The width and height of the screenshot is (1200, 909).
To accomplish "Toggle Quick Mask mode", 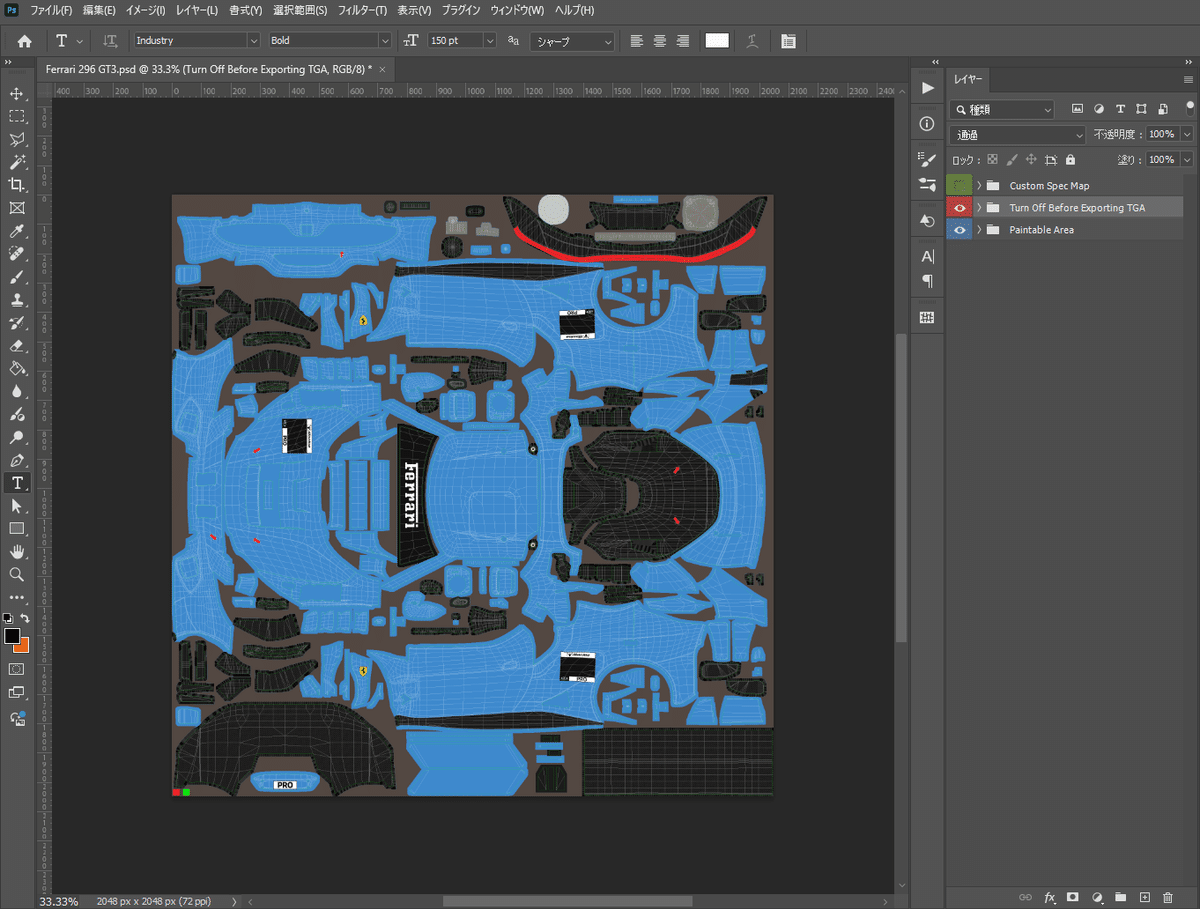I will coord(17,668).
